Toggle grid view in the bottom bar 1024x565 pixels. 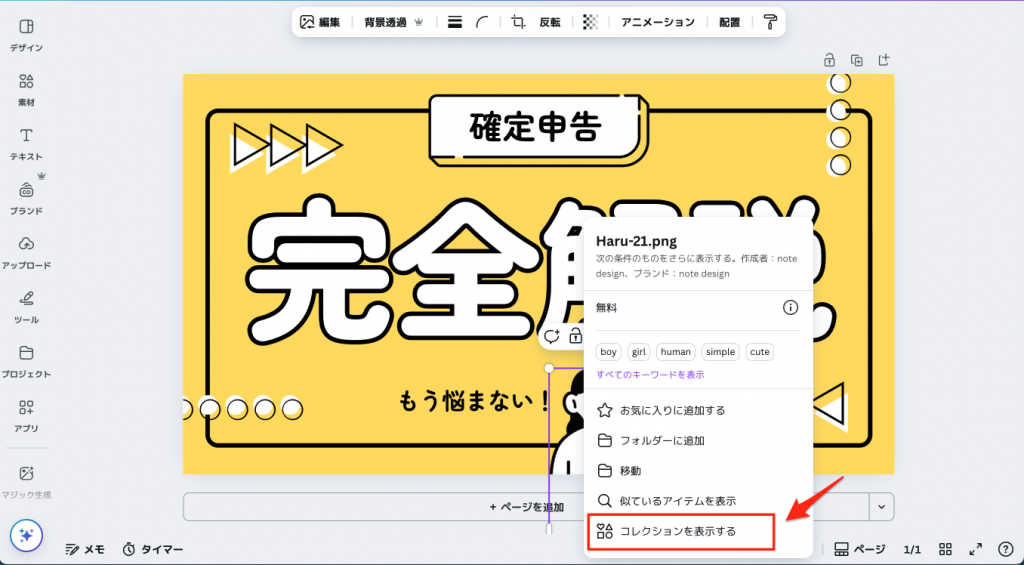(945, 549)
